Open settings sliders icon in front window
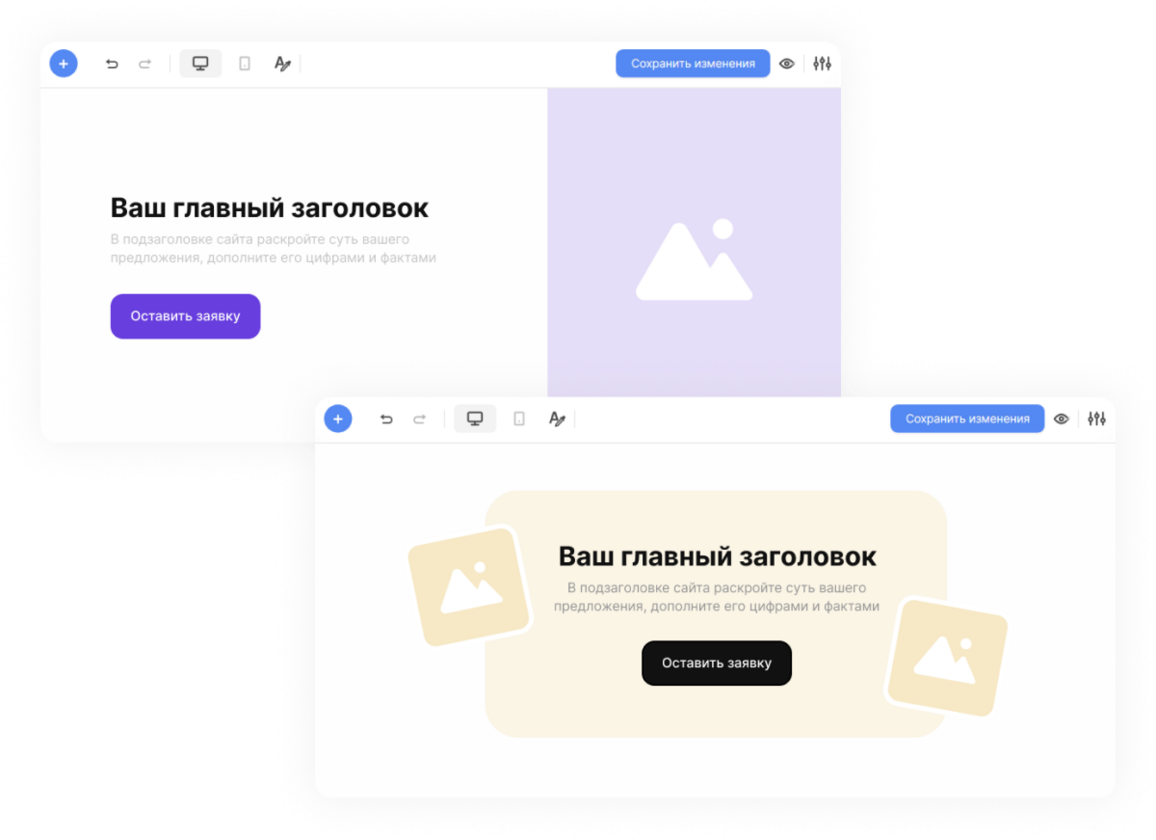Viewport: 1156px width, 840px height. (x=1096, y=419)
